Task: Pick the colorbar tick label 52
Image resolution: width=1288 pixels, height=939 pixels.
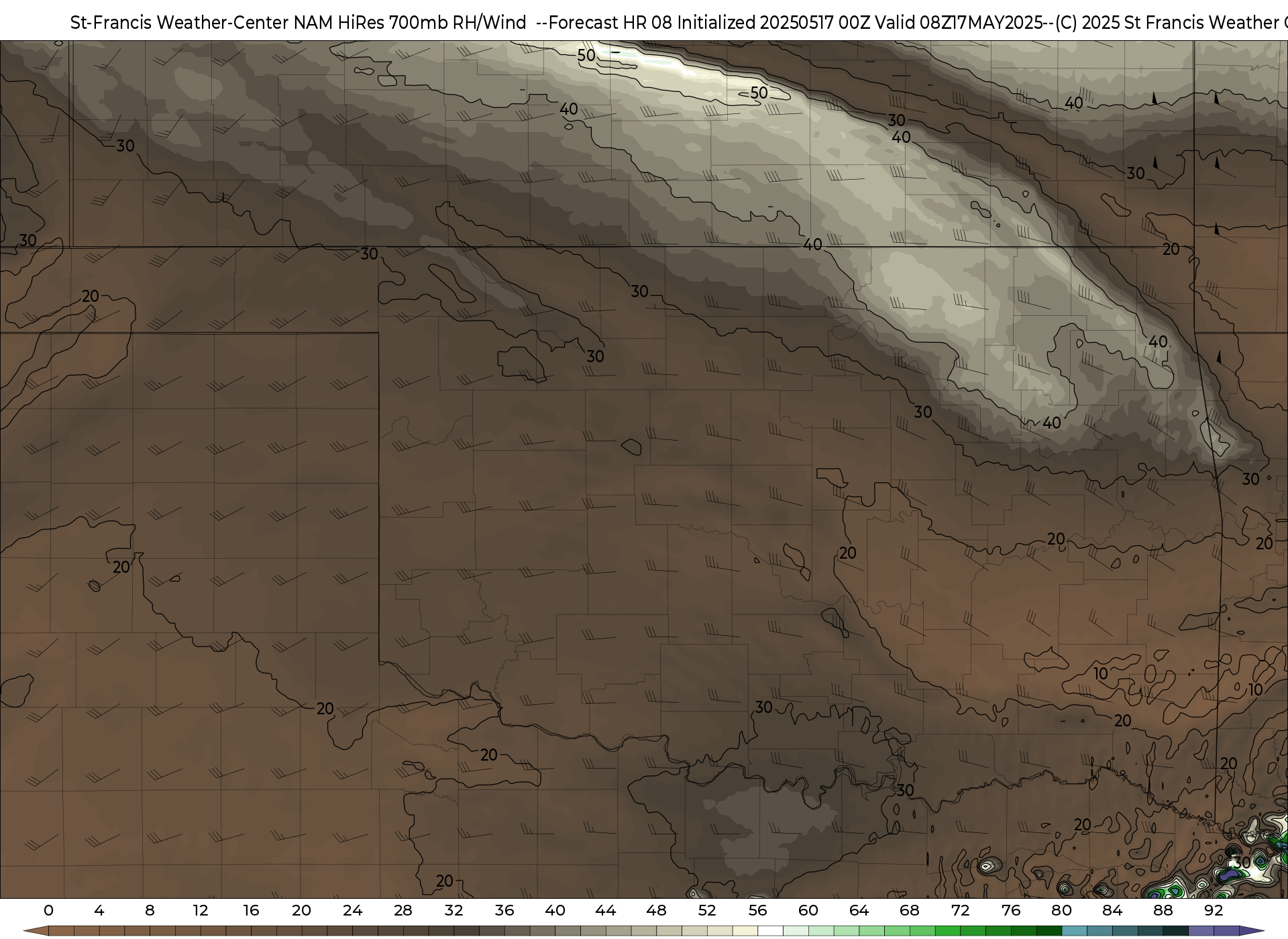Action: 707,910
